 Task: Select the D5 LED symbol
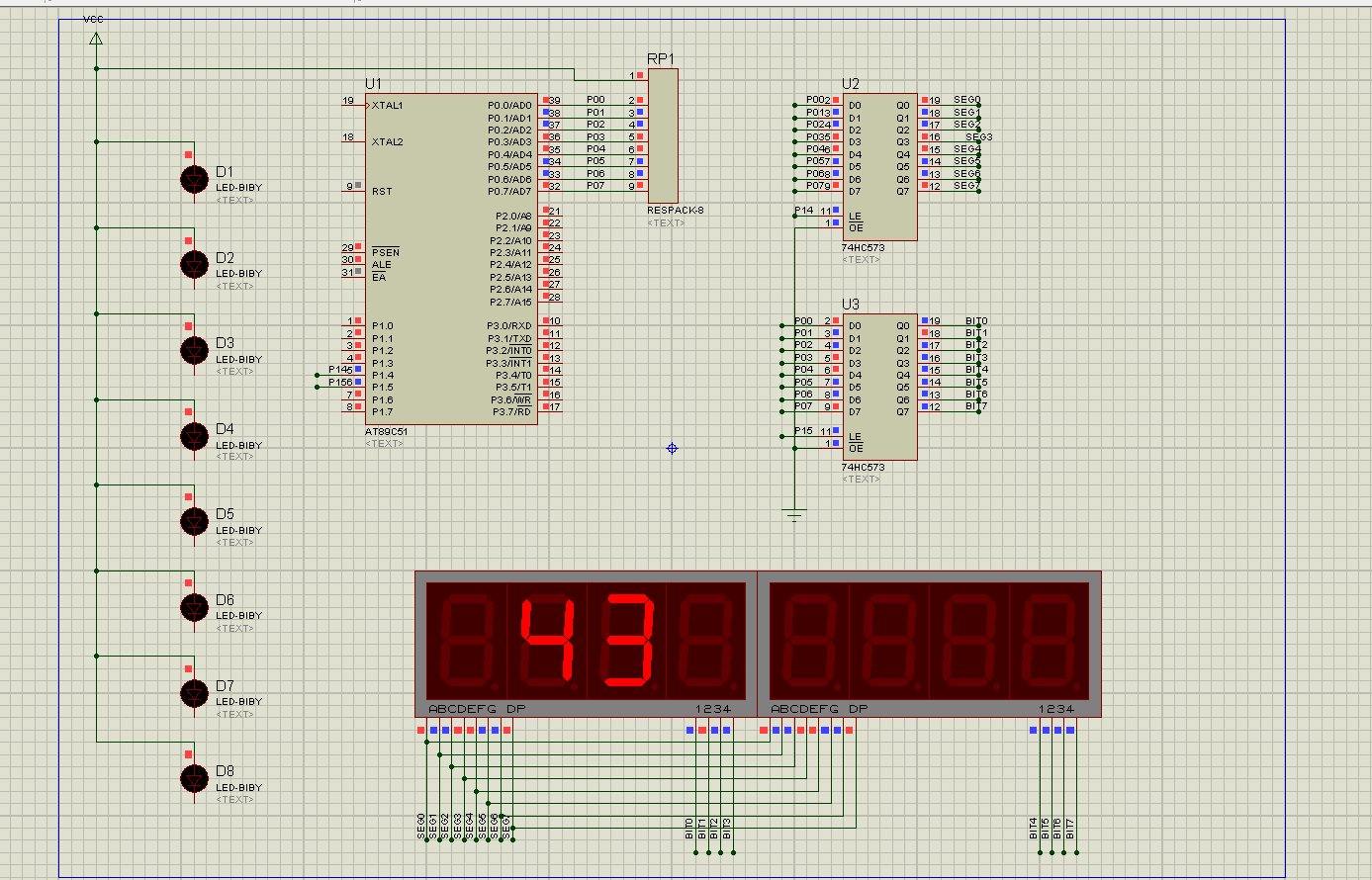coord(195,521)
